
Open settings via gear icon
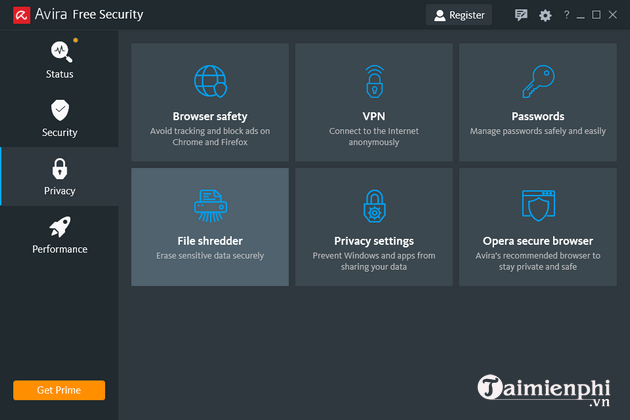[x=545, y=15]
